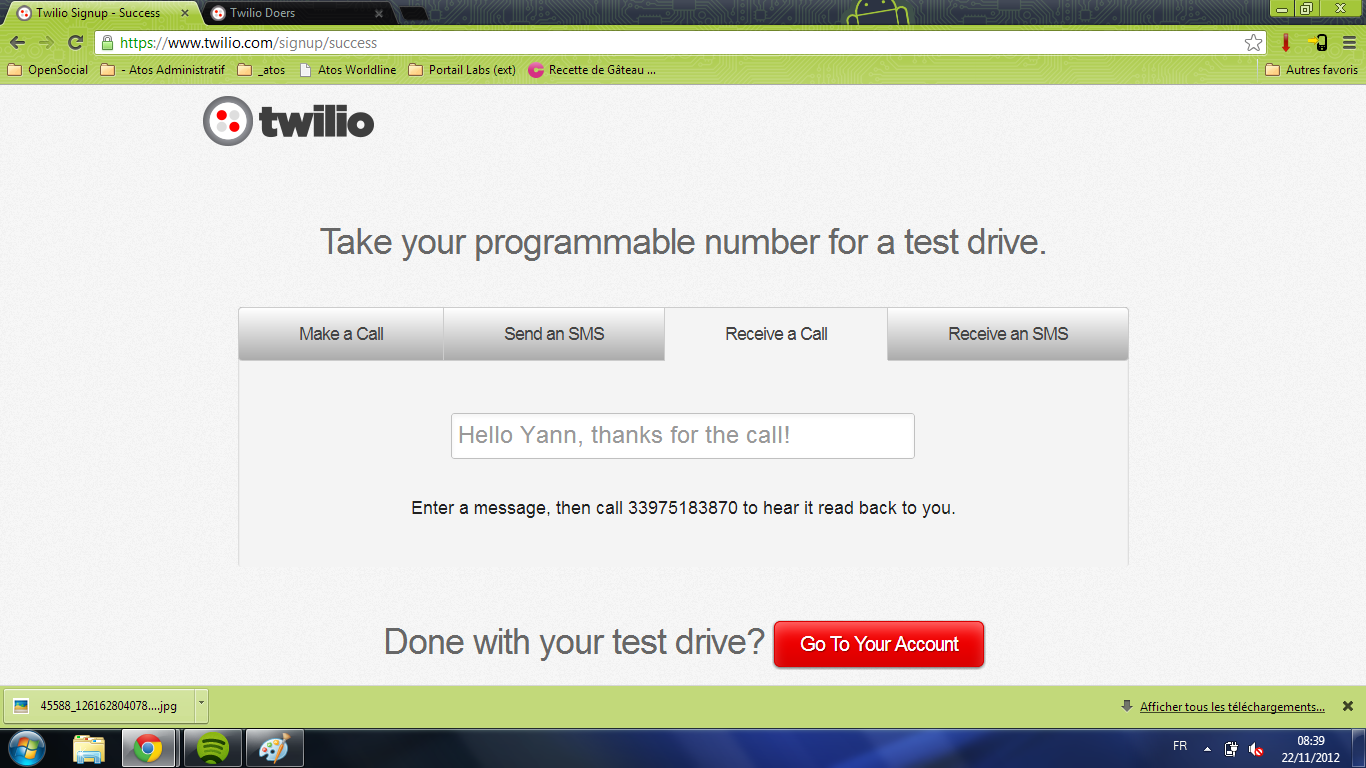1366x768 pixels.
Task: Open the Portail Labs (ext) bookmark folder
Action: [462, 70]
